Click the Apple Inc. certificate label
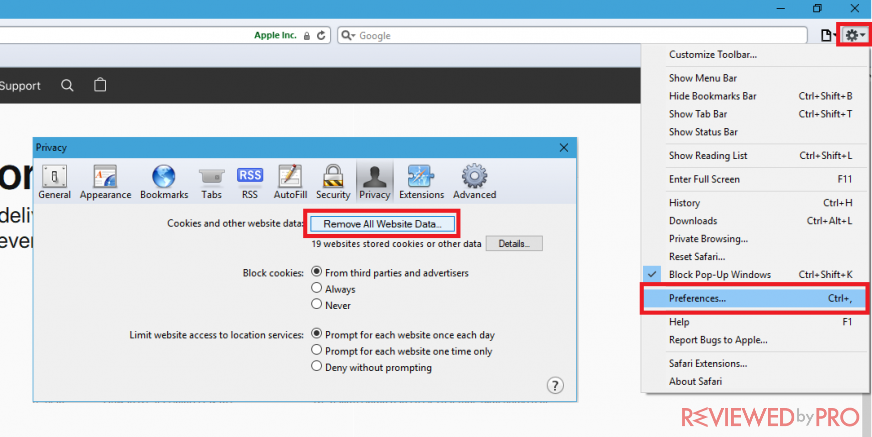This screenshot has height=437, width=872. point(275,35)
